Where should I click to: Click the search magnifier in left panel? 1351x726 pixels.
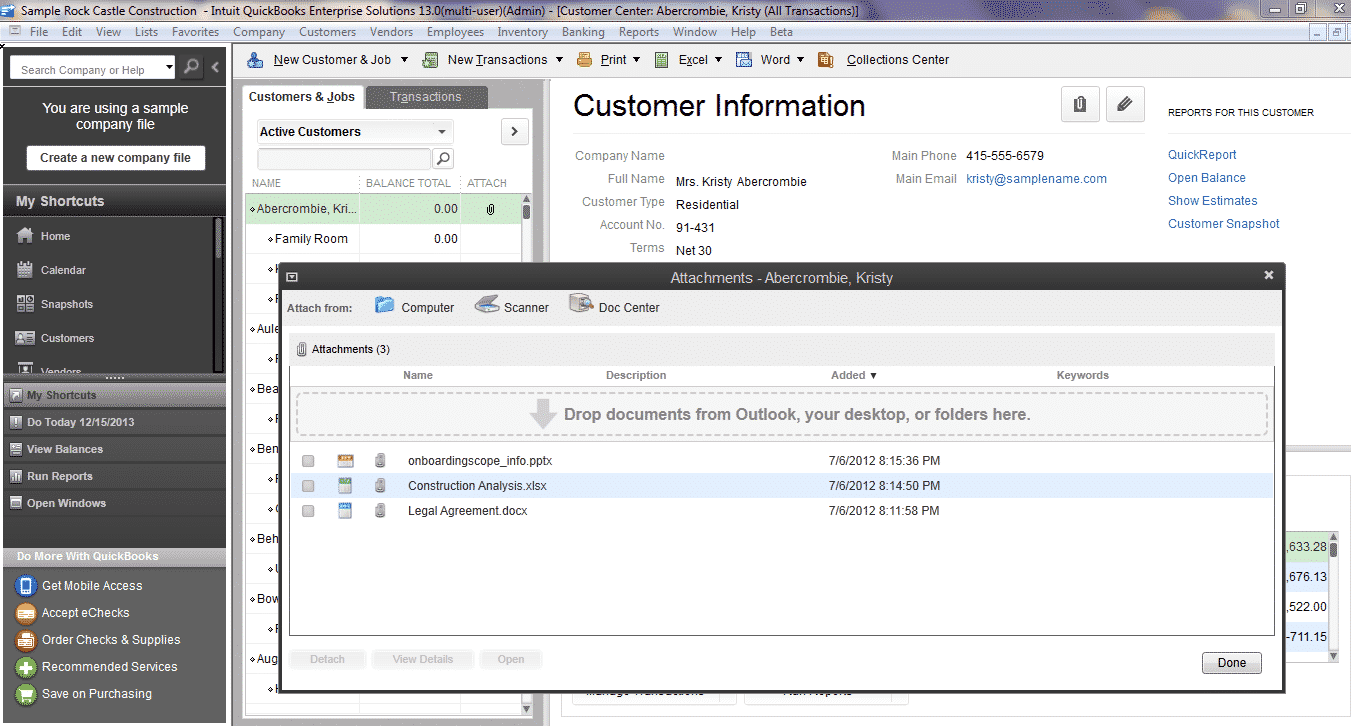[x=191, y=68]
